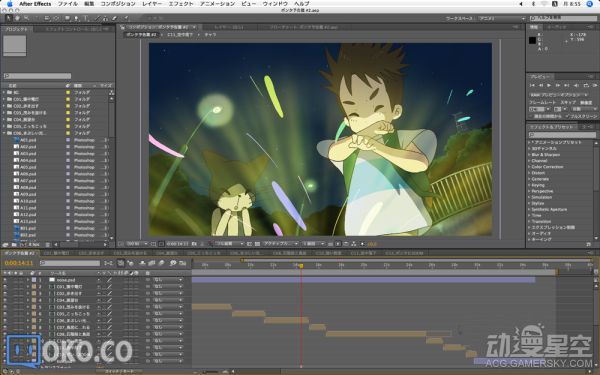Click the Effects & Presets search field
600x375 pixels.
(x=562, y=135)
